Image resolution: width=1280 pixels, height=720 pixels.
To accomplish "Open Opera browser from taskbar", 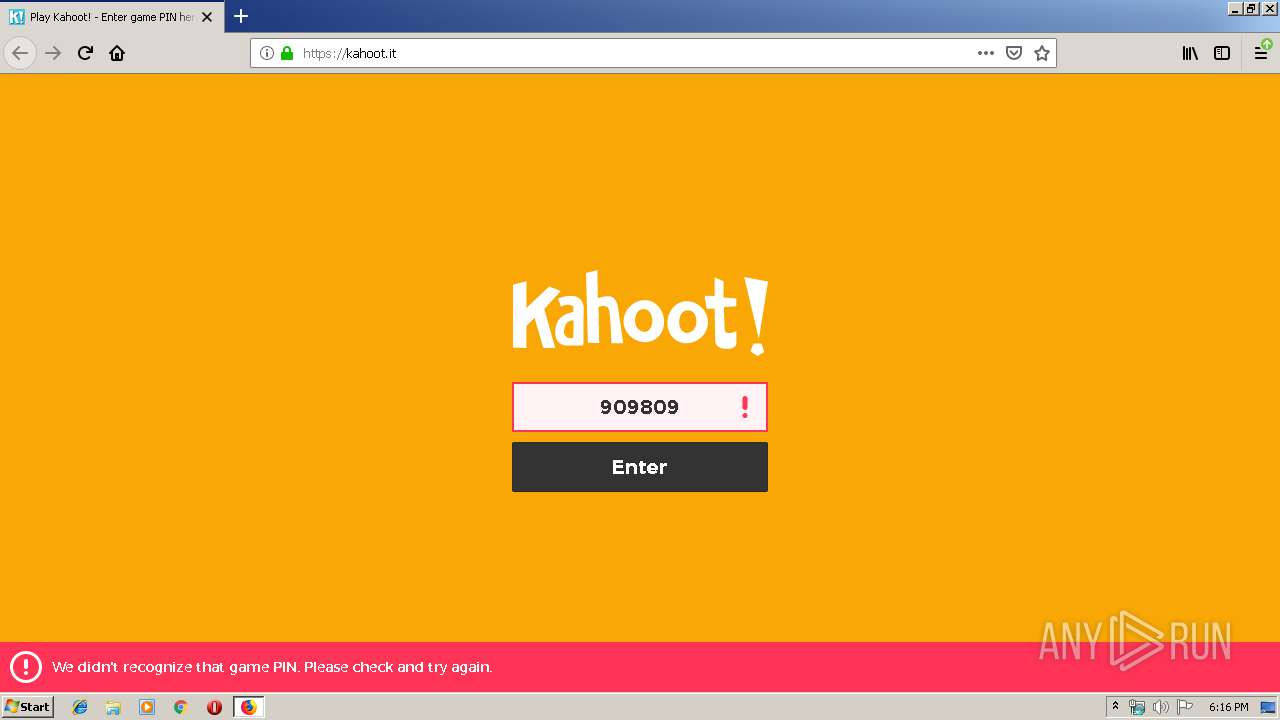I will (214, 707).
